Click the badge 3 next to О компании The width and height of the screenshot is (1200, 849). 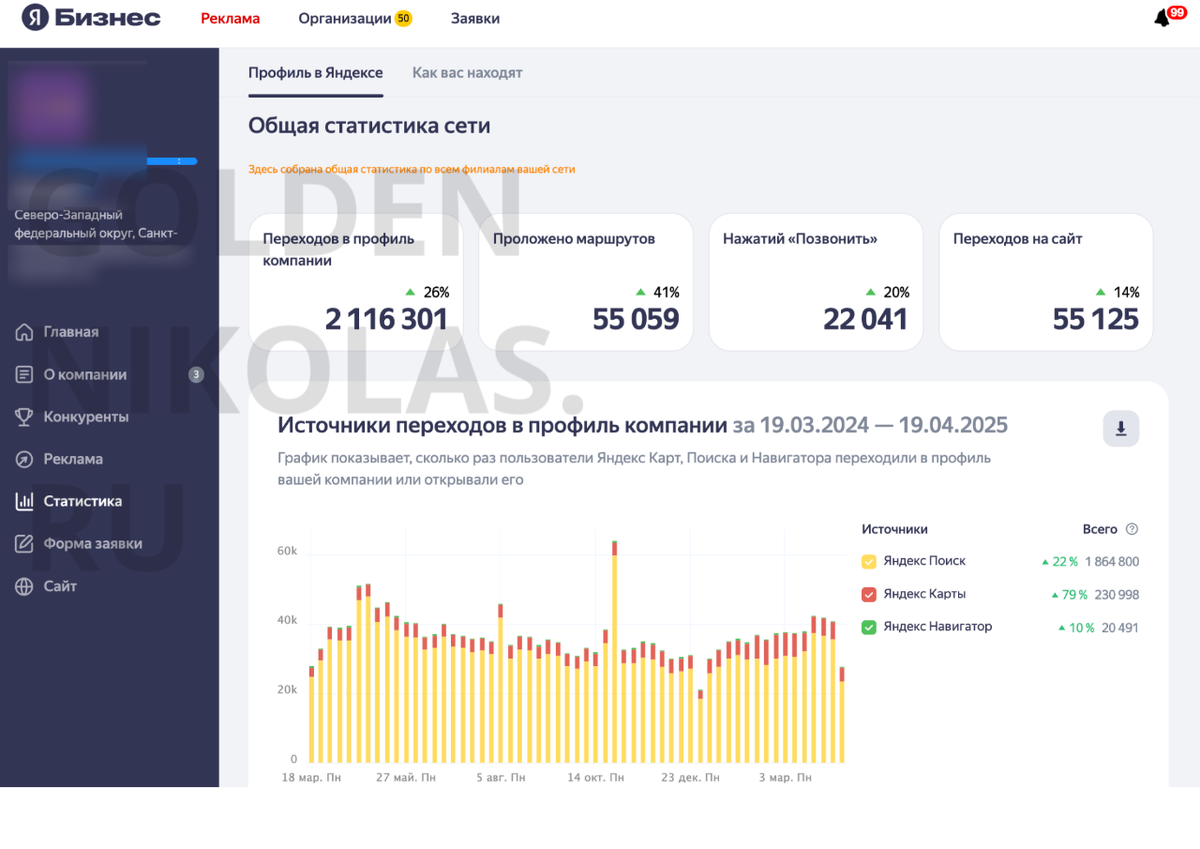click(196, 375)
